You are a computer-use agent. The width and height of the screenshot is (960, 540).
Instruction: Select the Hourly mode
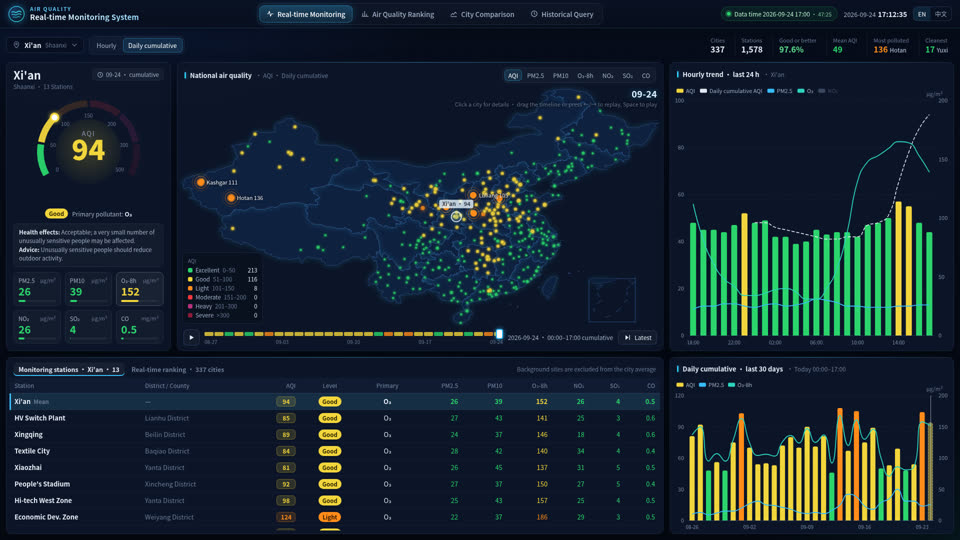coord(106,45)
